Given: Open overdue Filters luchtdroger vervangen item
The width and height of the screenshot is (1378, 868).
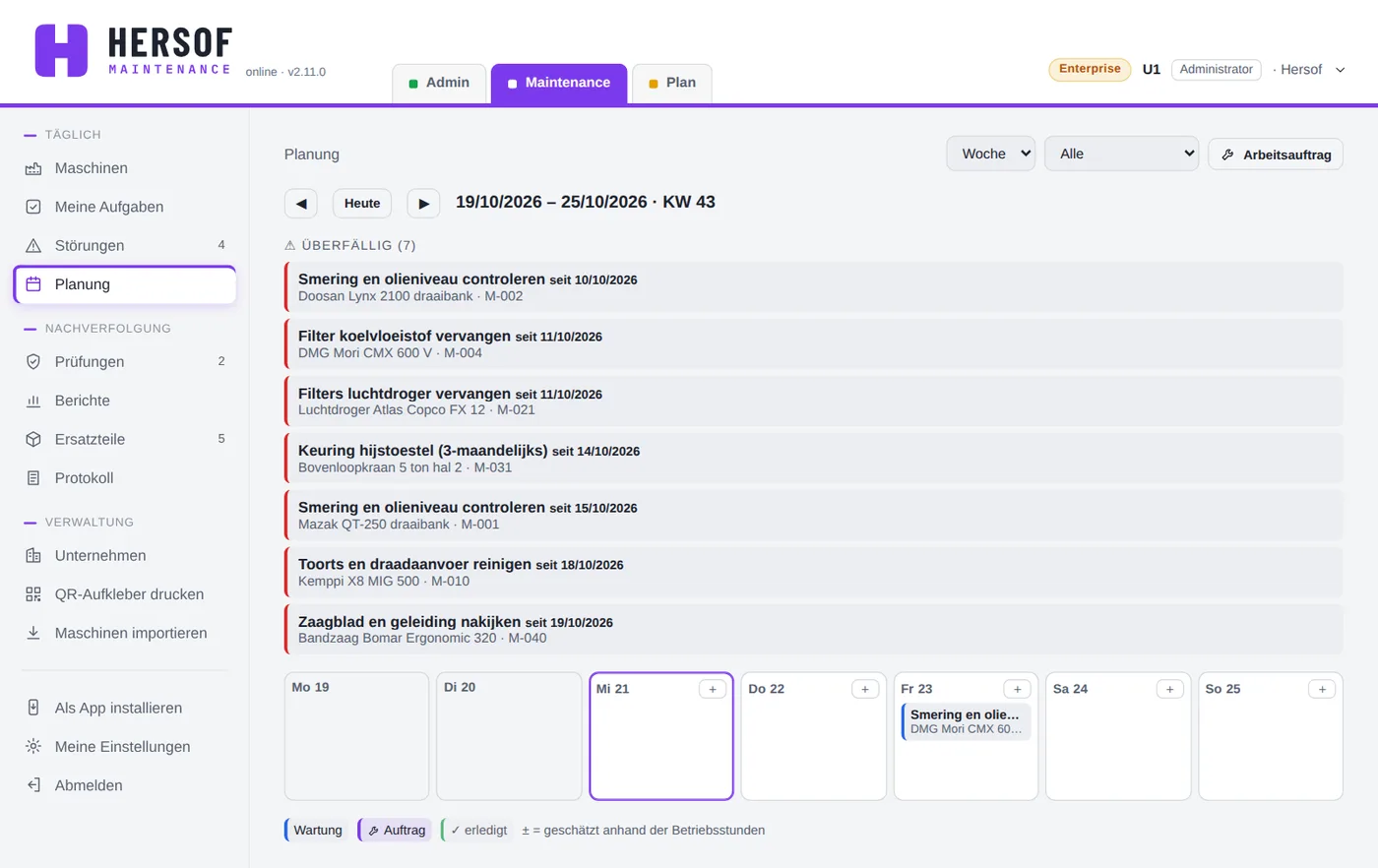Looking at the screenshot, I should (x=813, y=402).
